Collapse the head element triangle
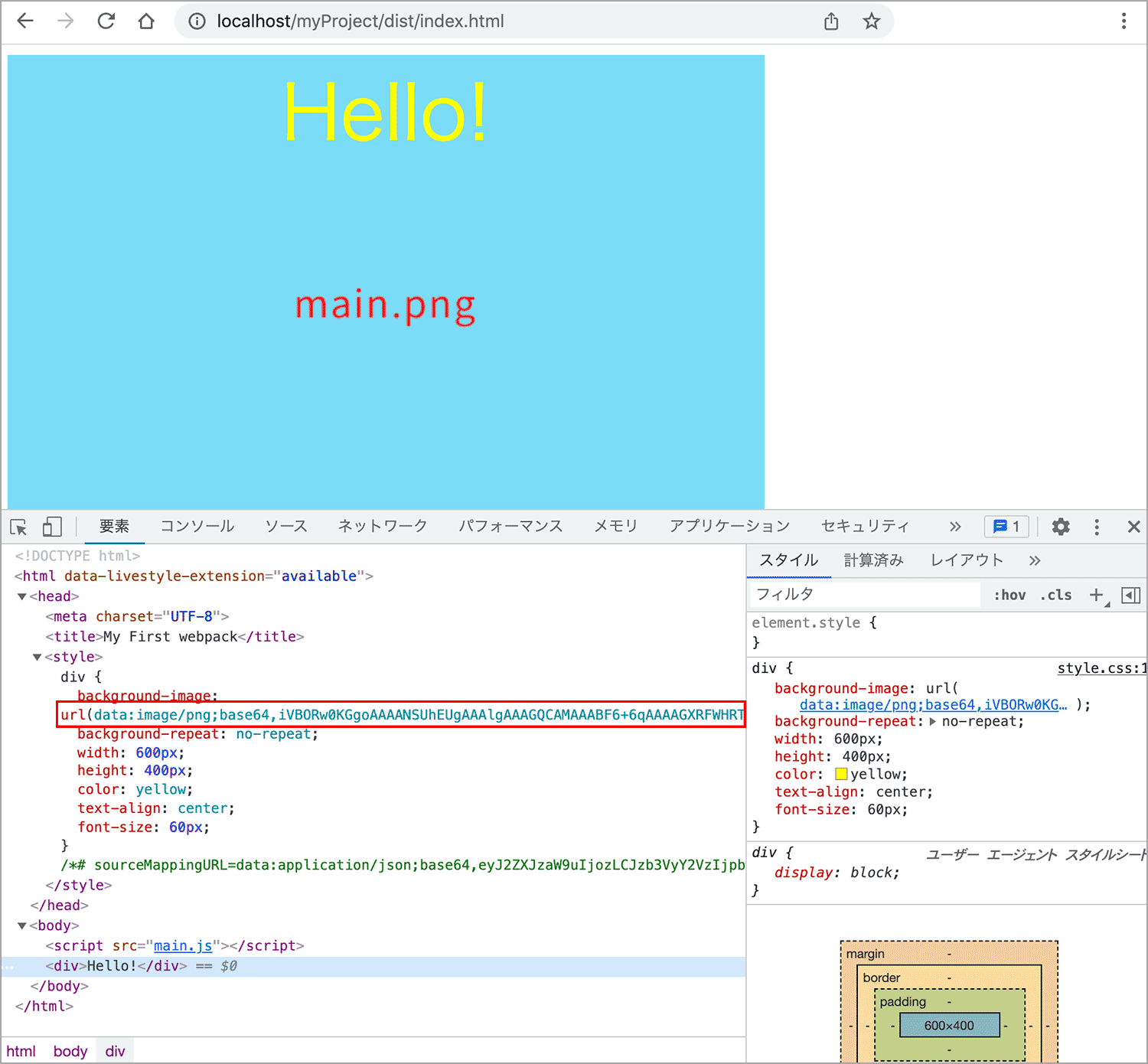1148x1064 pixels. click(x=22, y=597)
